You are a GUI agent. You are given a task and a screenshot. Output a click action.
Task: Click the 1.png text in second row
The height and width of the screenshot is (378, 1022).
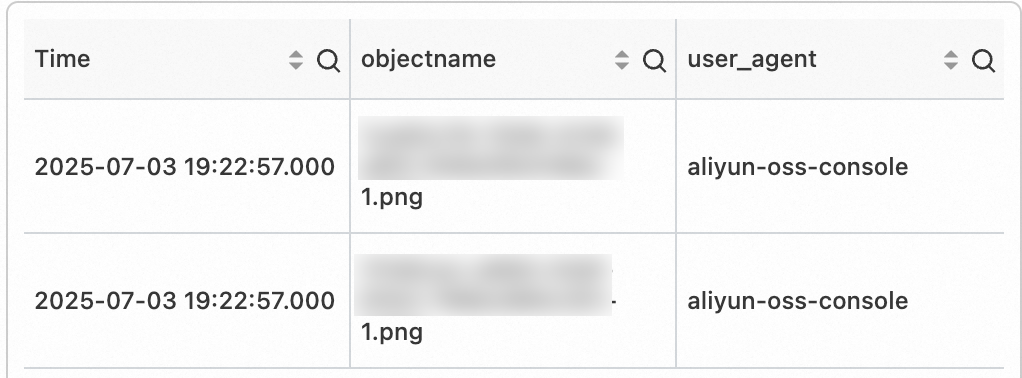[392, 332]
